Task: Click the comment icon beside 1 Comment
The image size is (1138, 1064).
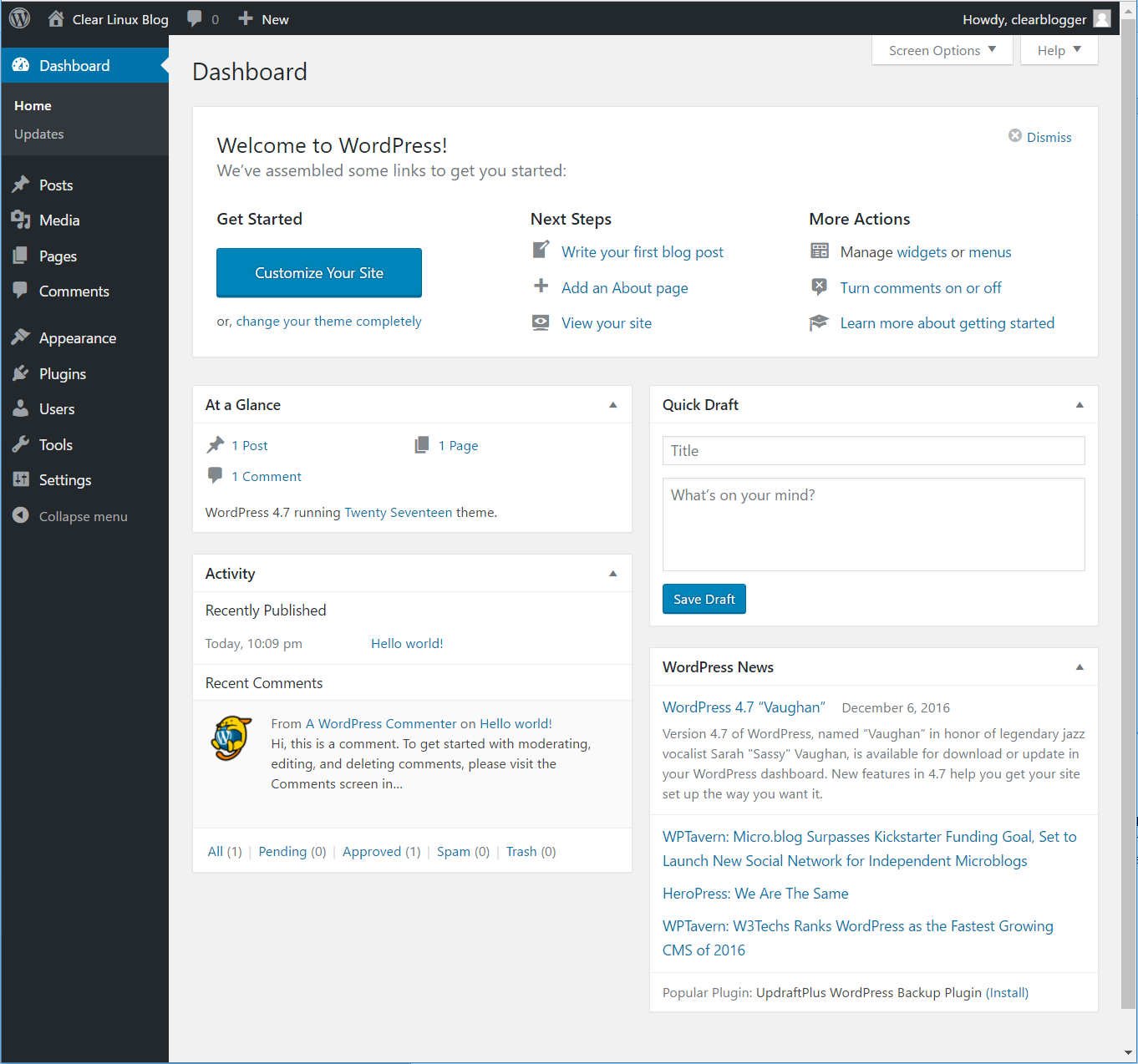Action: 215,475
